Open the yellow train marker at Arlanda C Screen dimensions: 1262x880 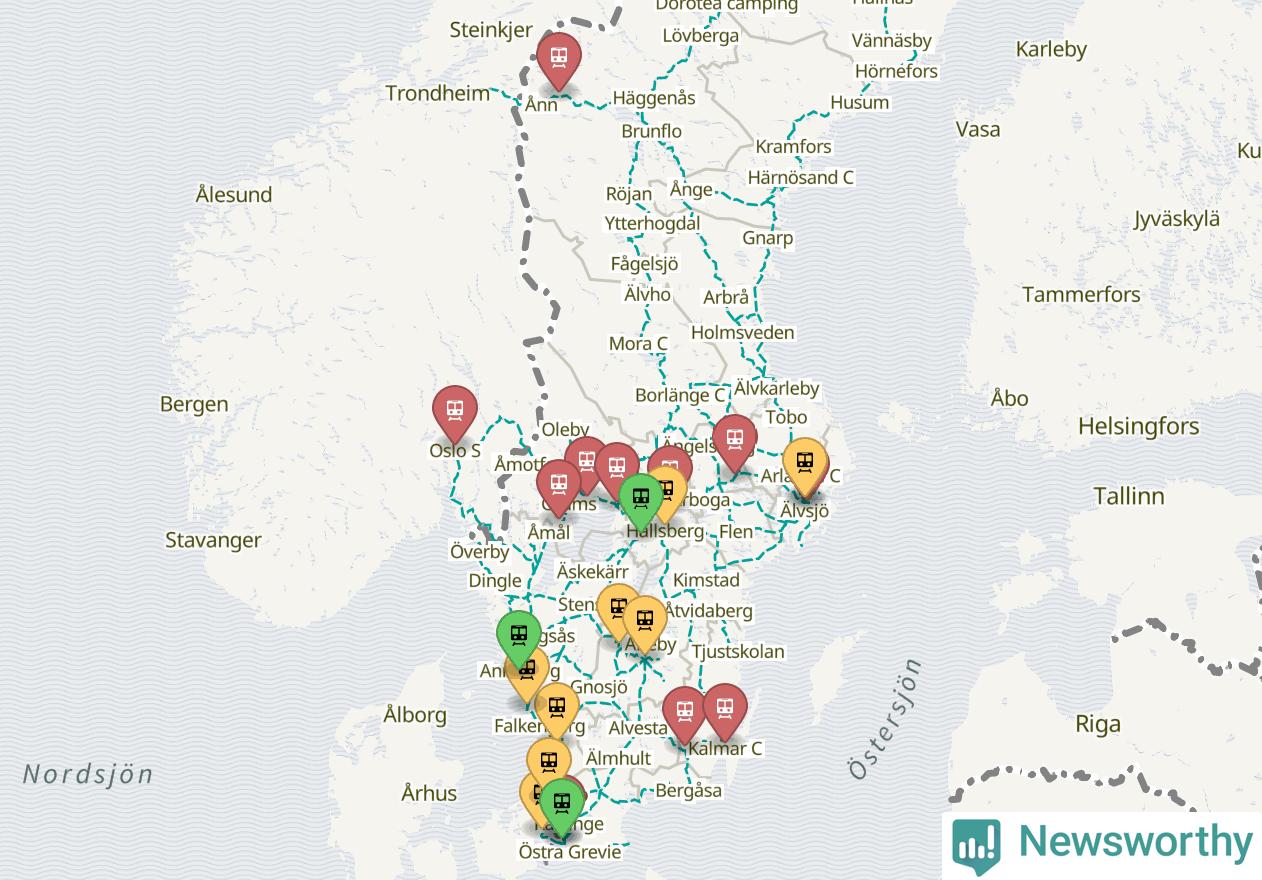pos(804,465)
